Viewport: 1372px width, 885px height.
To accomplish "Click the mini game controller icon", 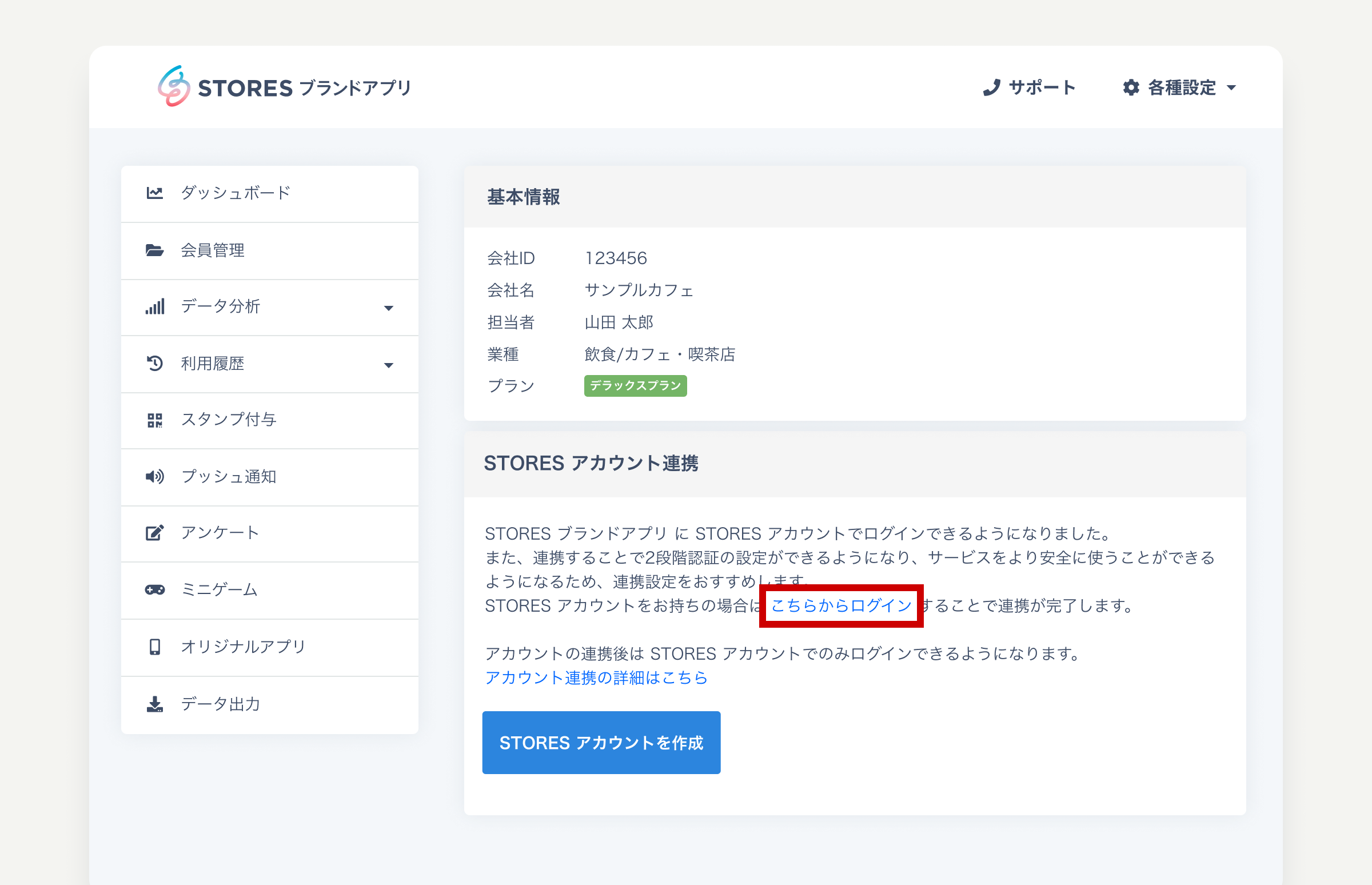I will (154, 589).
